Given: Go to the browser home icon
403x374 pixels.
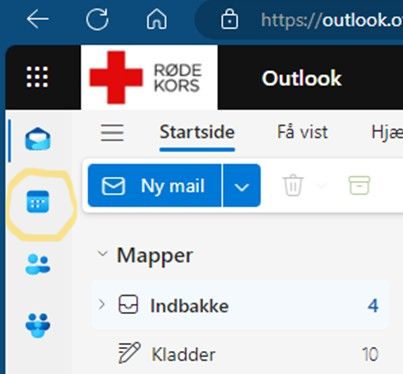Looking at the screenshot, I should tap(157, 19).
